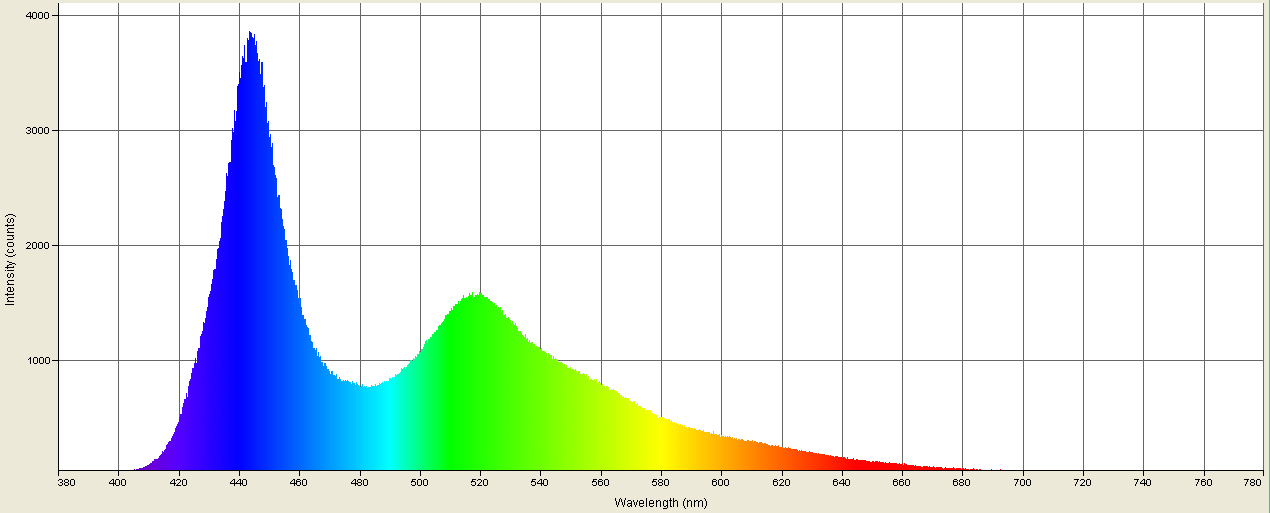Click the 460 wavelength tick label
Image resolution: width=1270 pixels, height=513 pixels.
[300, 483]
